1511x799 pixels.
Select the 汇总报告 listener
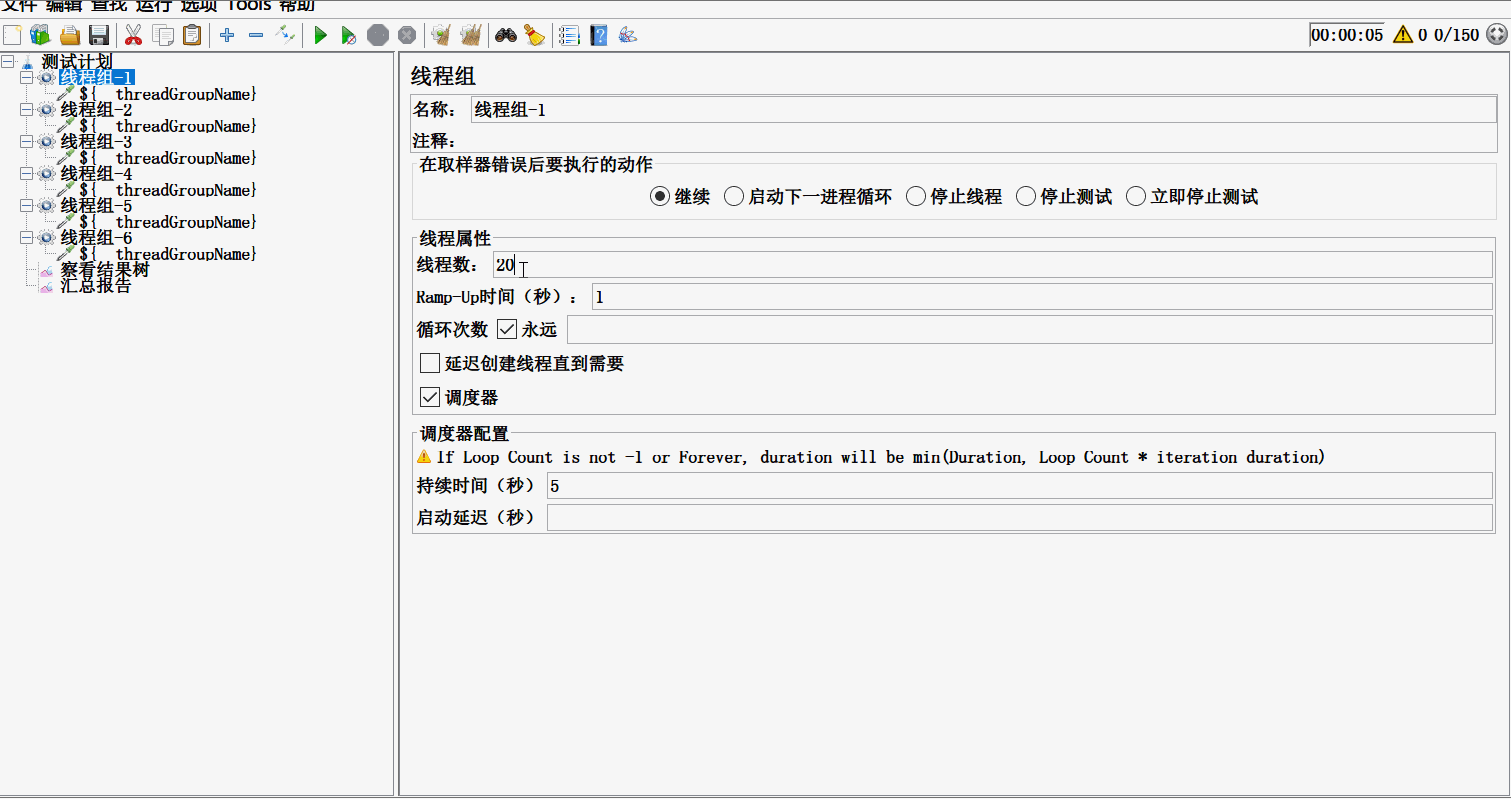[96, 286]
